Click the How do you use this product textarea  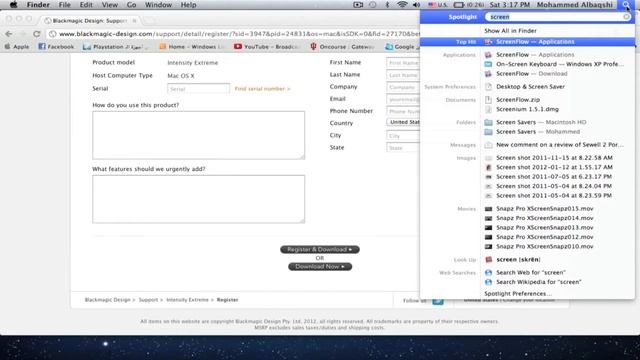pyautogui.click(x=198, y=135)
